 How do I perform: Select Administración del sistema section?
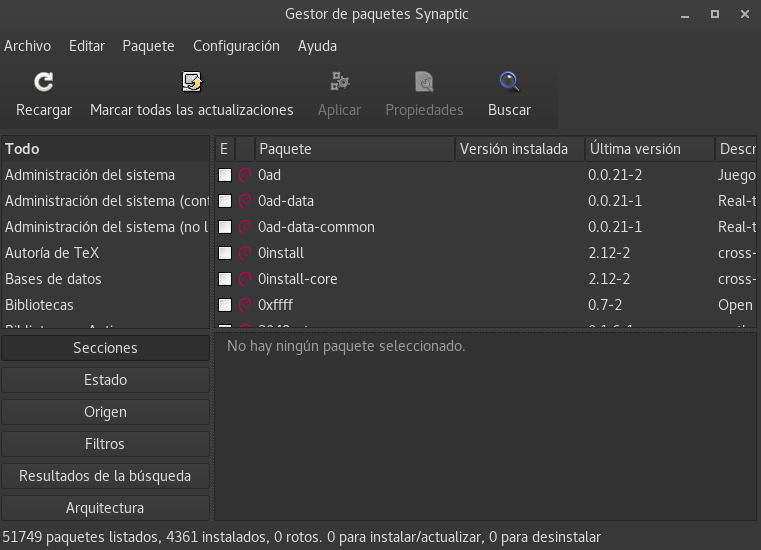(105, 175)
